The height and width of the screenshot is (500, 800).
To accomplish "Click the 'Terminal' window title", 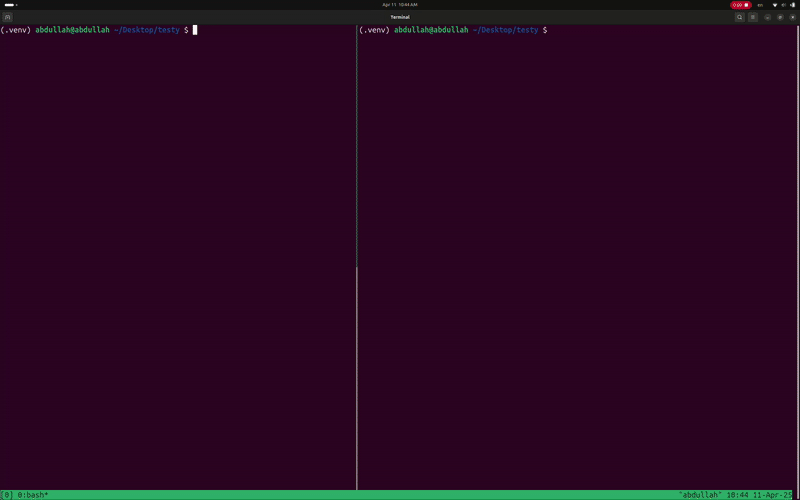I will click(400, 17).
